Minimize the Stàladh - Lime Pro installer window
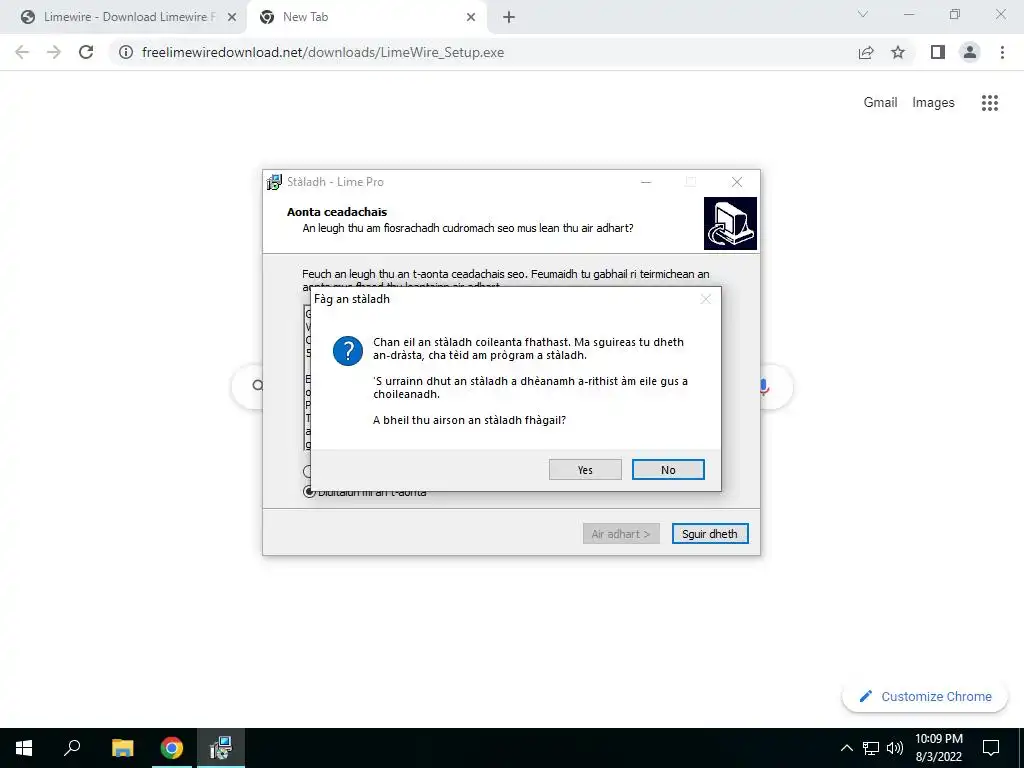 click(646, 182)
